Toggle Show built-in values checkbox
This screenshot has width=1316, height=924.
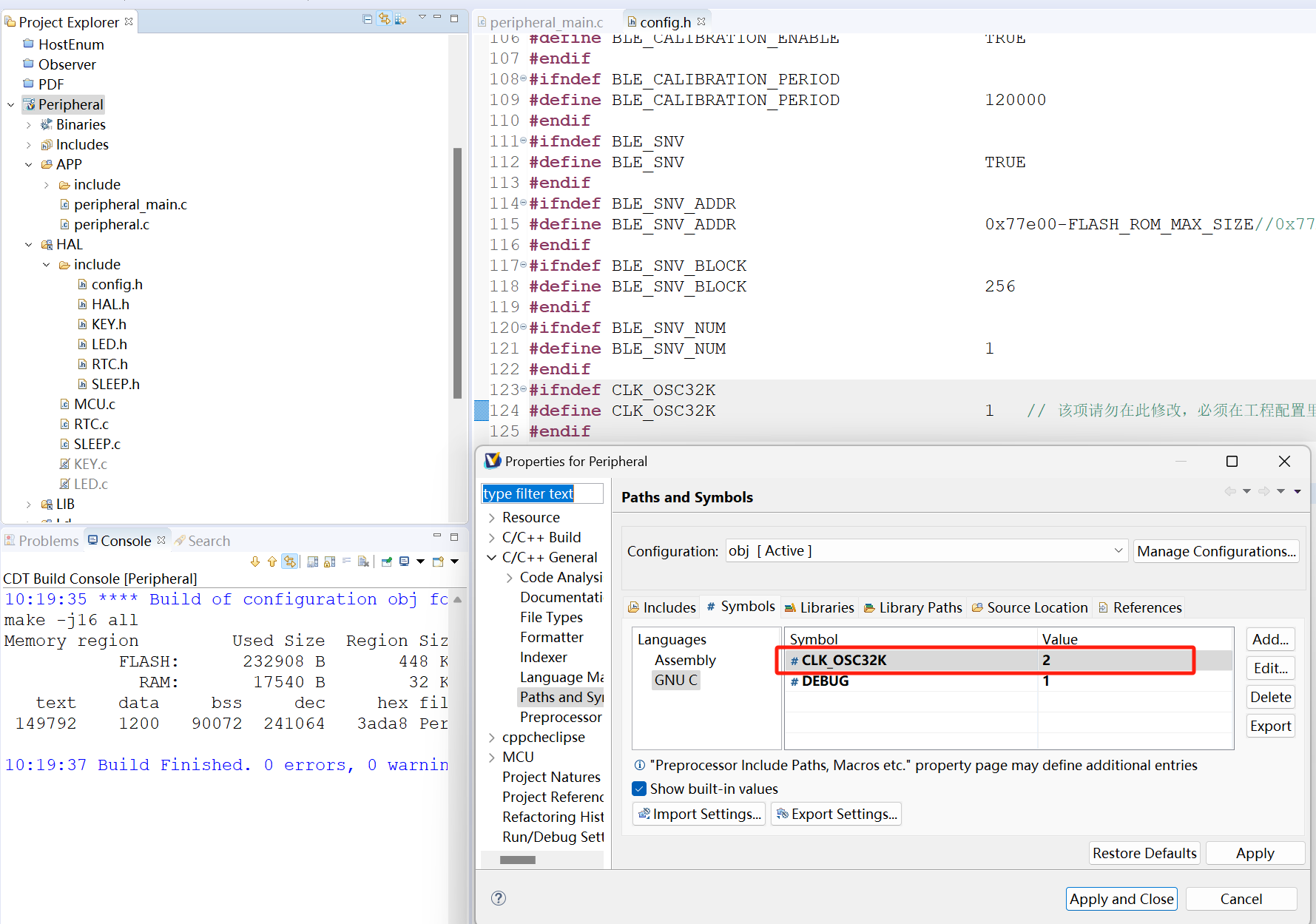[x=639, y=789]
